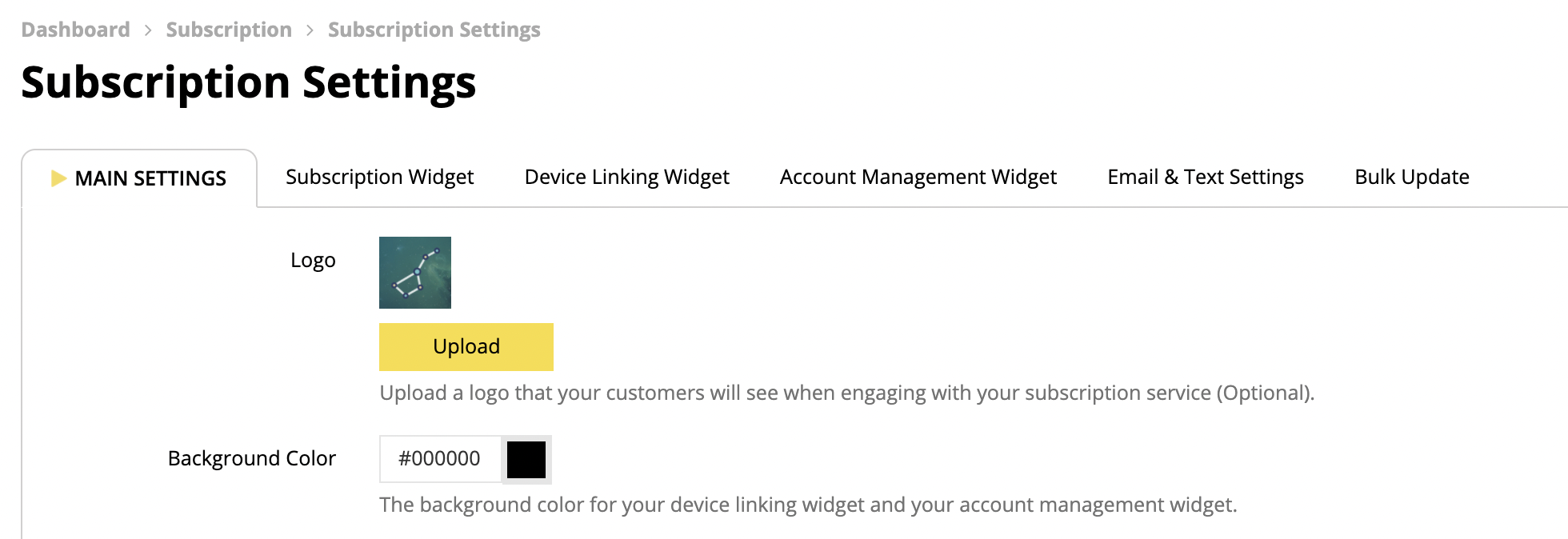The image size is (1568, 539).
Task: Focus the #000000 hex color field
Action: [x=440, y=459]
